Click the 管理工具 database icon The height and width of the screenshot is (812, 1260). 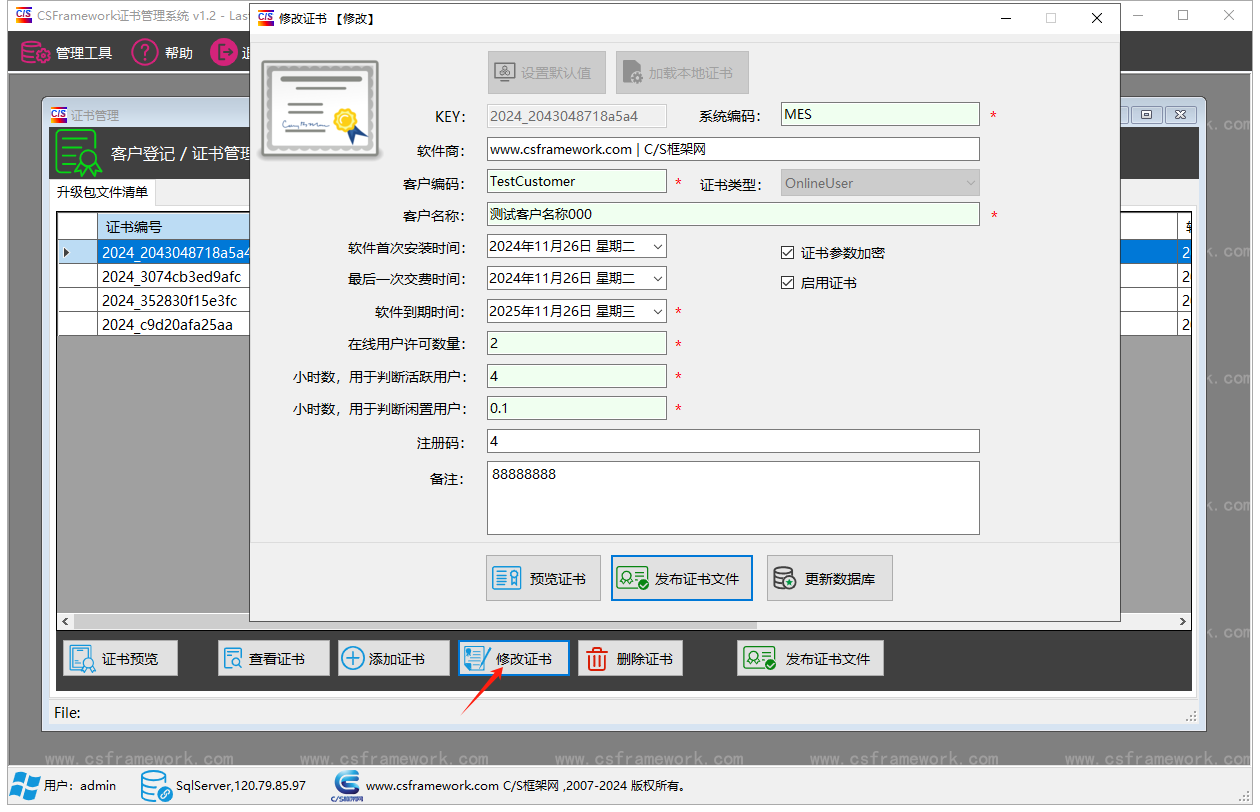(x=35, y=53)
